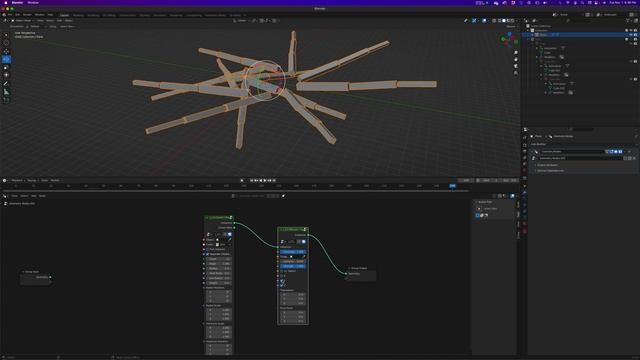The image size is (640, 360).
Task: Open the Render menu
Action: [x=27, y=15]
